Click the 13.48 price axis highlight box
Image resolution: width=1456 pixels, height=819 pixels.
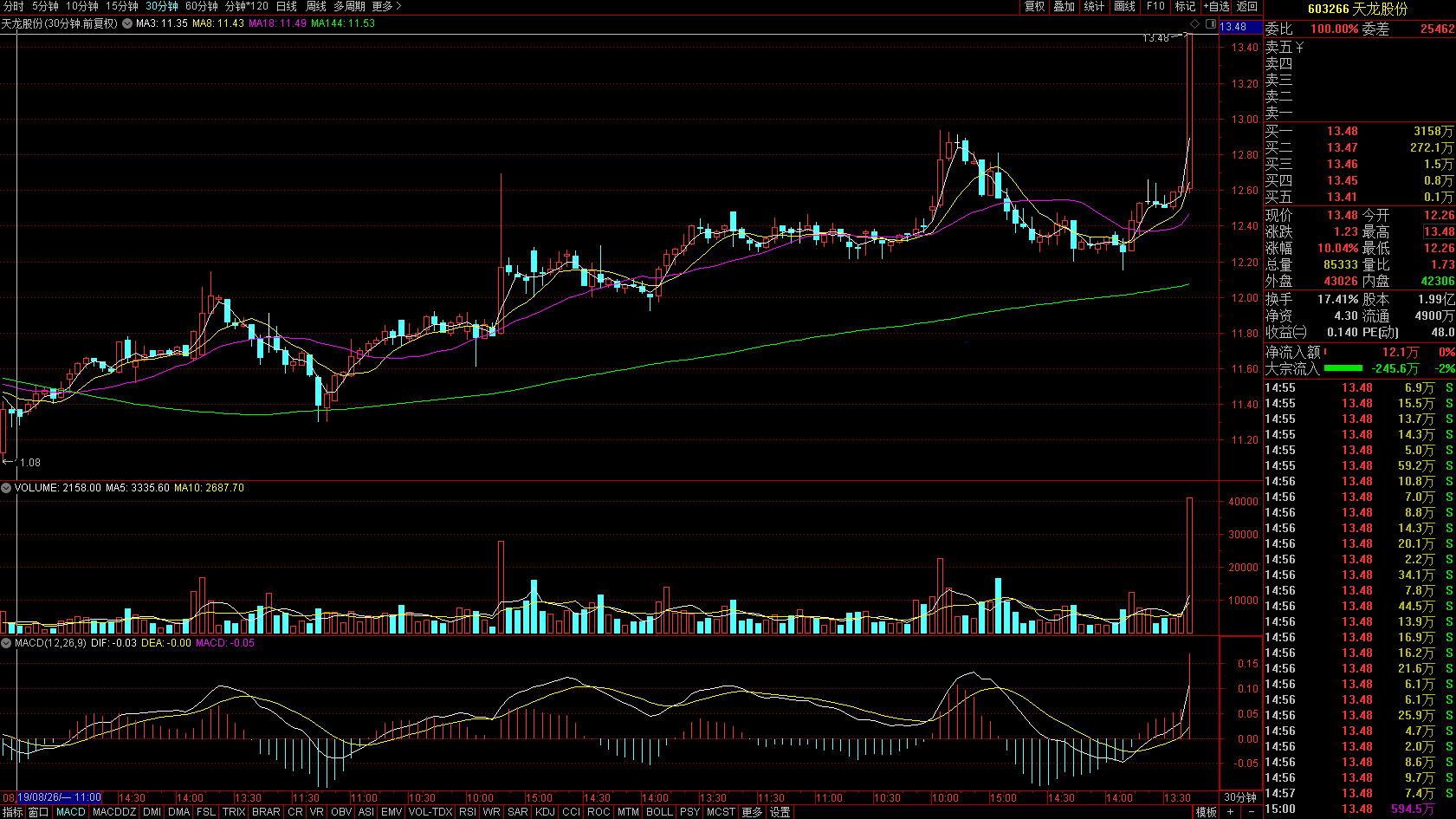pyautogui.click(x=1240, y=27)
